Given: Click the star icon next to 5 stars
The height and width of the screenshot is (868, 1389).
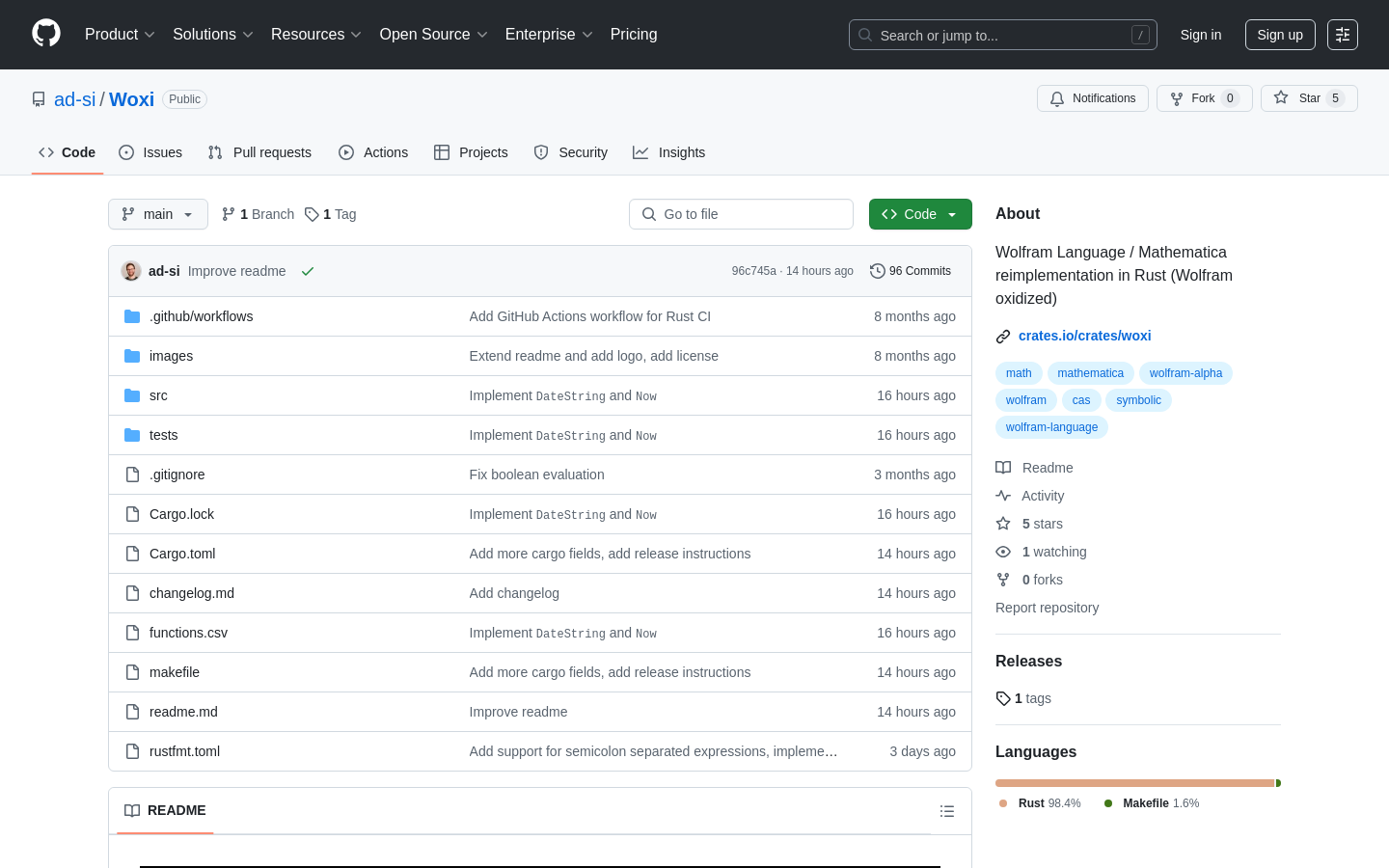Looking at the screenshot, I should point(1003,524).
